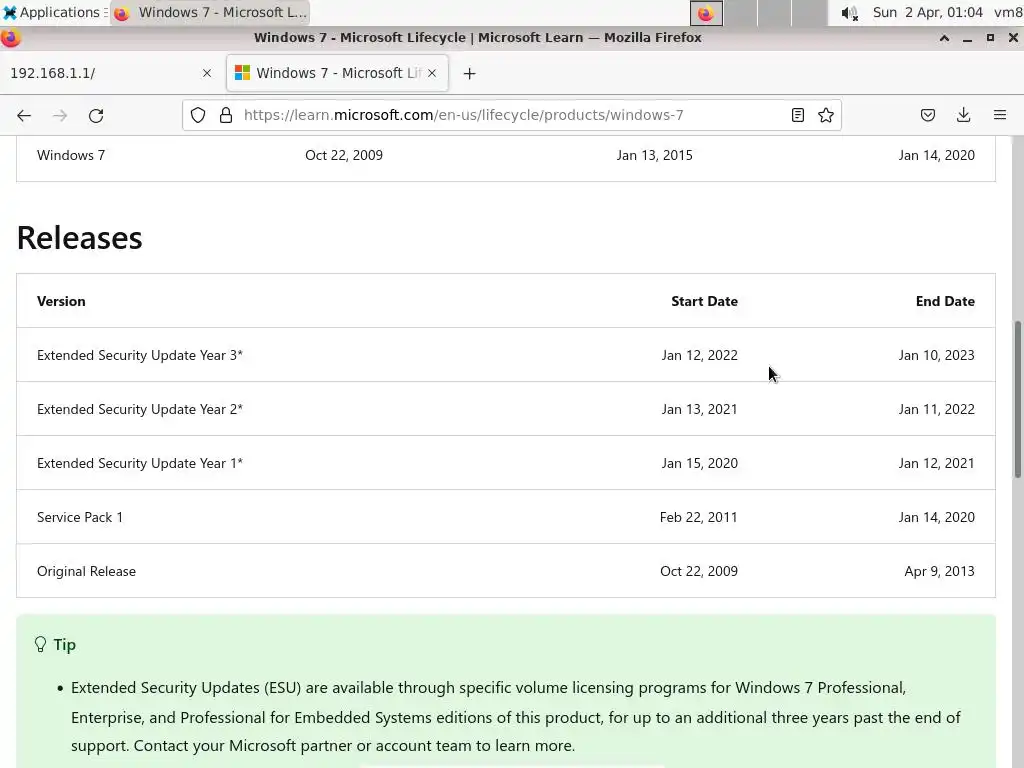Click the Original Release row label
This screenshot has width=1024, height=768.
(x=86, y=571)
